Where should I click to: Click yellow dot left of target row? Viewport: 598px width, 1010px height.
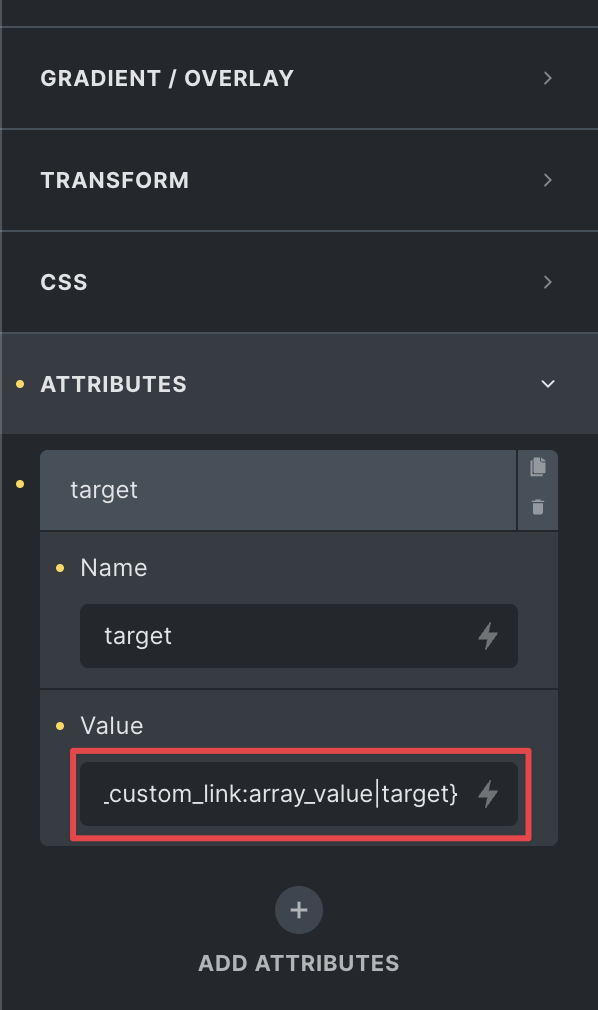20,484
